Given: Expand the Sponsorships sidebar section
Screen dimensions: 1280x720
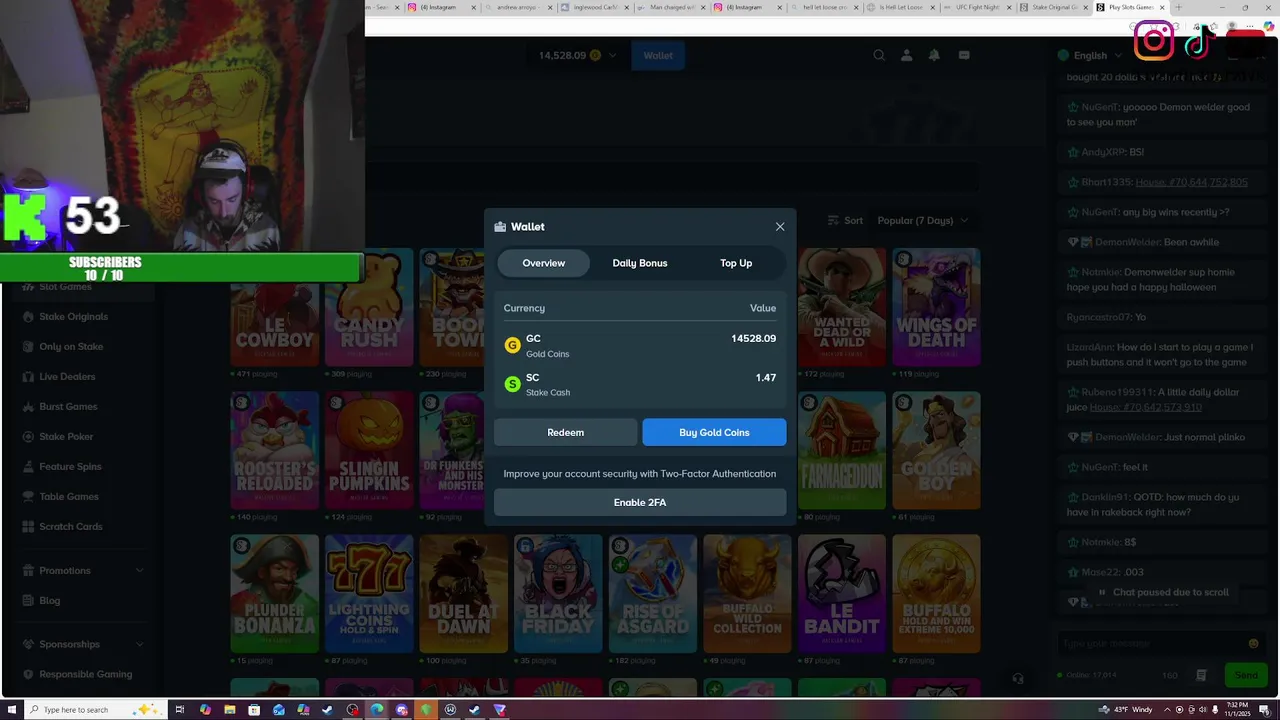Looking at the screenshot, I should [84, 645].
